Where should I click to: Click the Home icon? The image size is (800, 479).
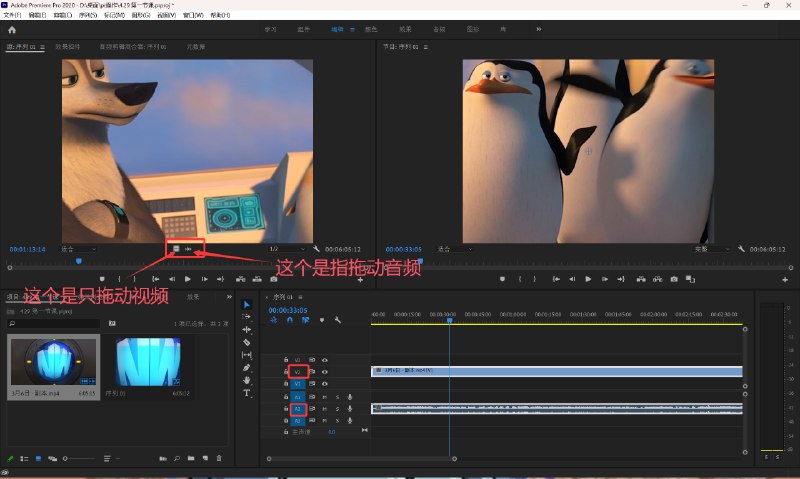coord(12,30)
